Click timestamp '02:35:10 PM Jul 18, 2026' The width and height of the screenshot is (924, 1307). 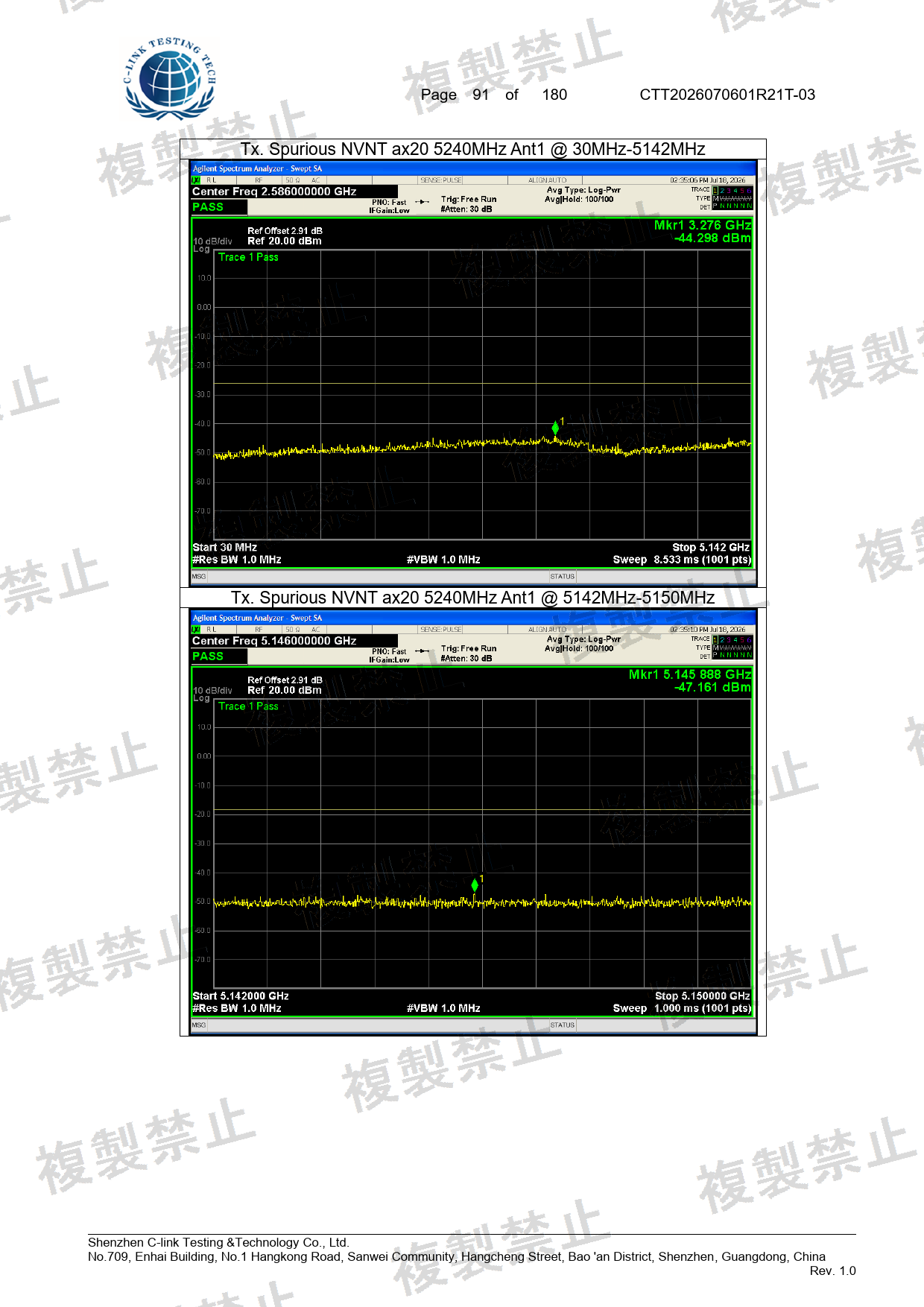(707, 630)
